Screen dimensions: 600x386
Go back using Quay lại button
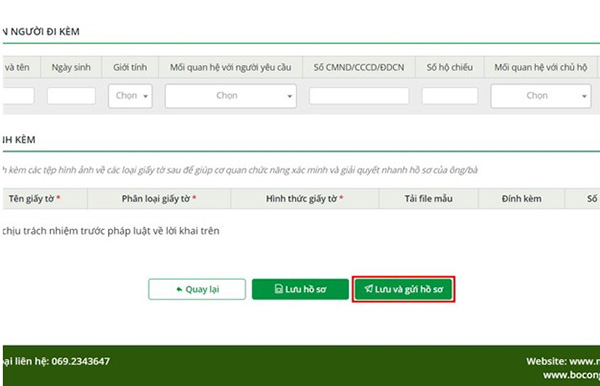click(x=197, y=289)
